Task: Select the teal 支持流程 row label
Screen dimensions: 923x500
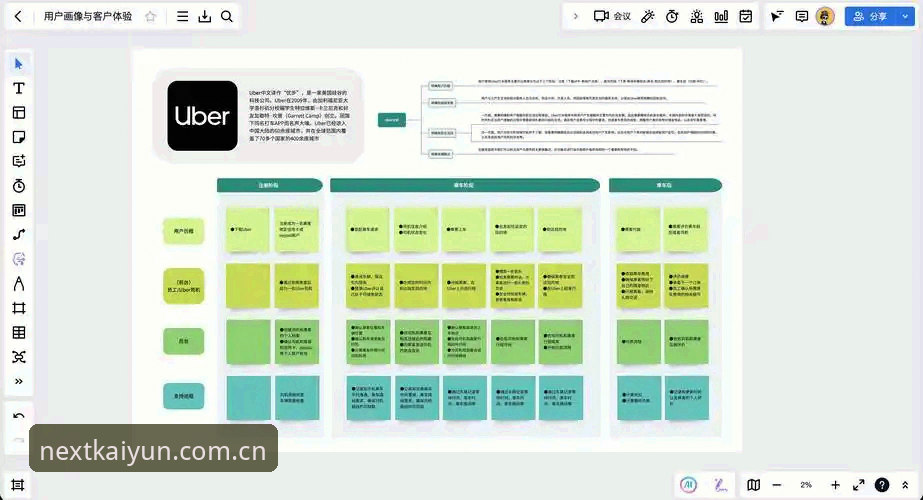Action: (x=184, y=396)
